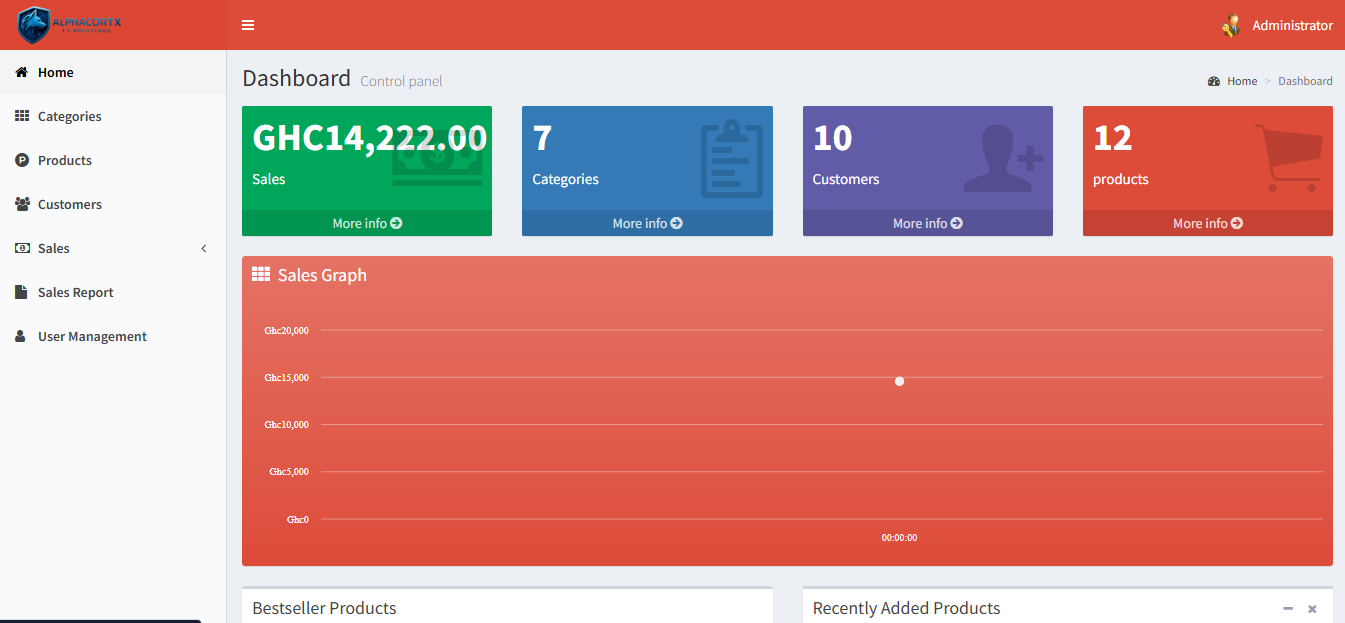The height and width of the screenshot is (623, 1345).
Task: Click the Ghc10,000 axis label
Action: (x=286, y=424)
